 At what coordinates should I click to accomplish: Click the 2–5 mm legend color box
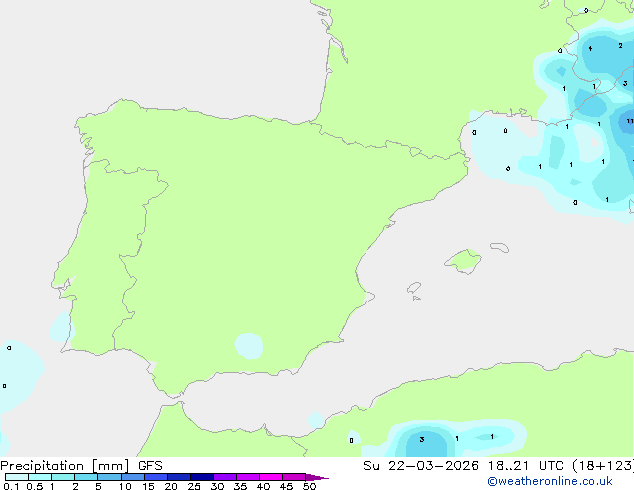86,477
